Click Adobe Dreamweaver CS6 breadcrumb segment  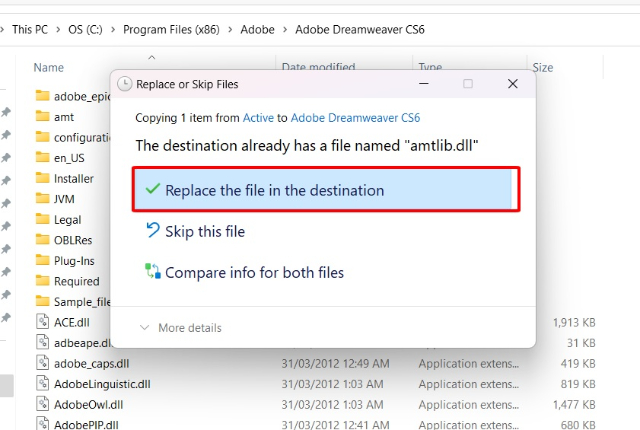click(x=360, y=29)
